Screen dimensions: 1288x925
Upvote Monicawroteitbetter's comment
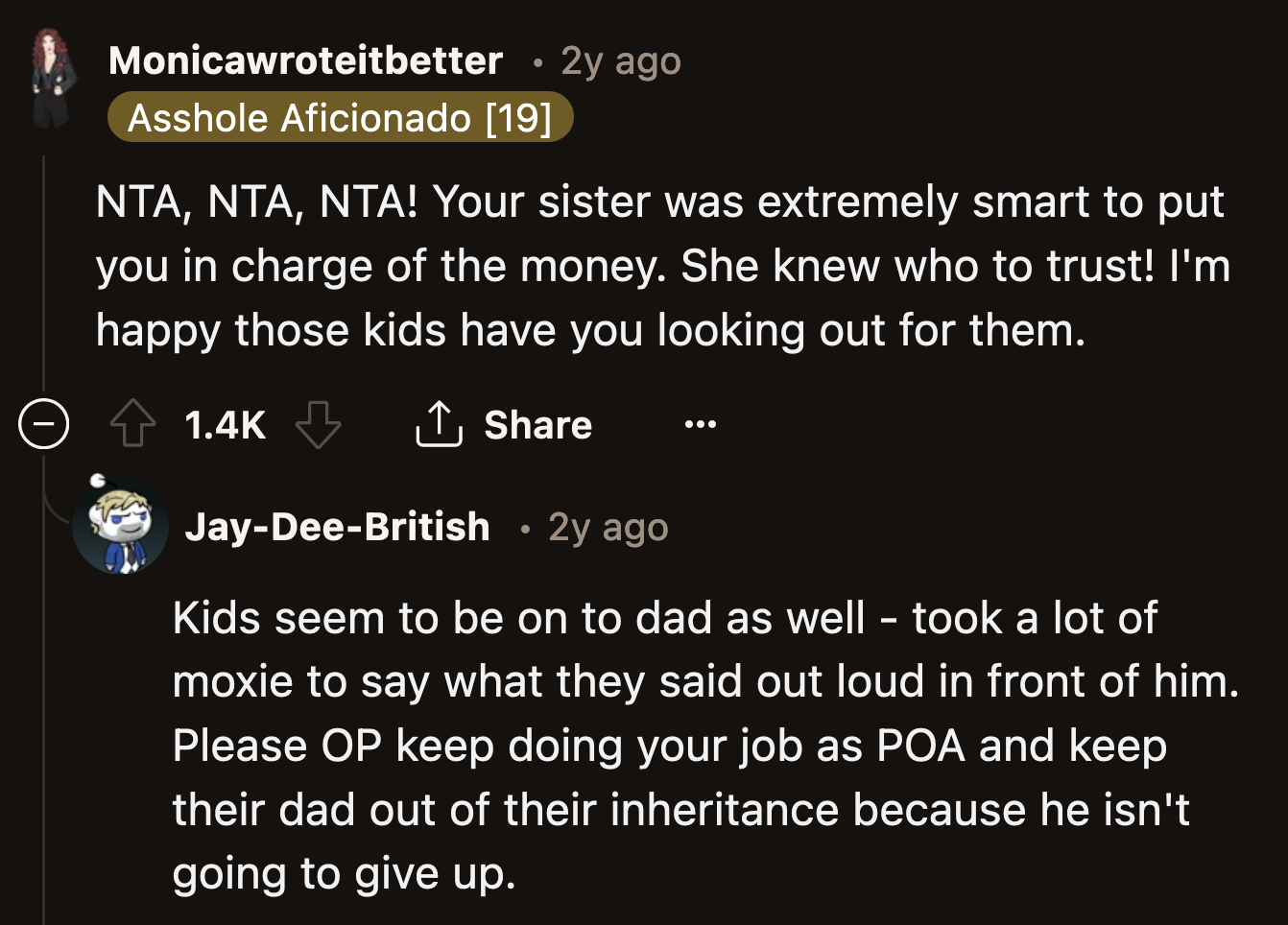point(132,423)
